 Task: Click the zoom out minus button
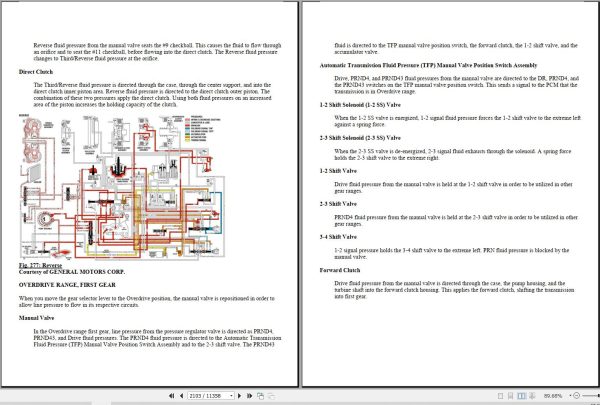pyautogui.click(x=577, y=395)
